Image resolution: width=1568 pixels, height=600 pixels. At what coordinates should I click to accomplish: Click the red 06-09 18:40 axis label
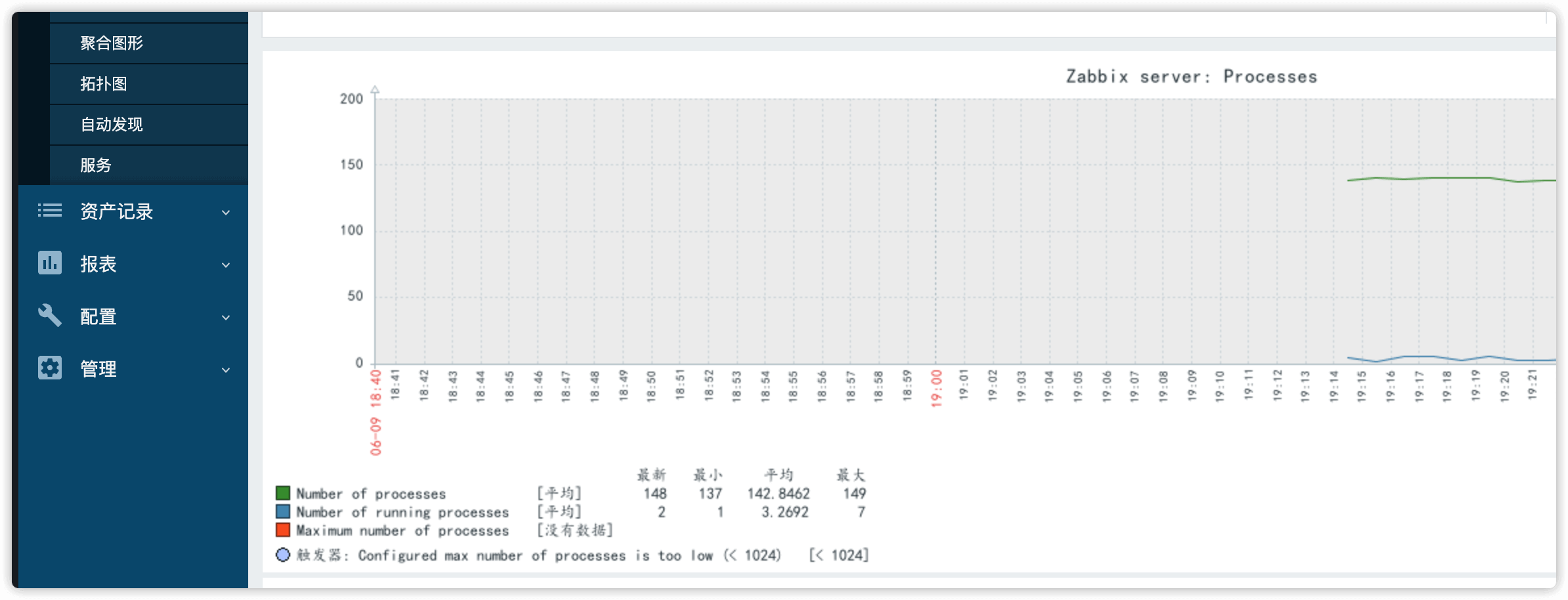(376, 412)
